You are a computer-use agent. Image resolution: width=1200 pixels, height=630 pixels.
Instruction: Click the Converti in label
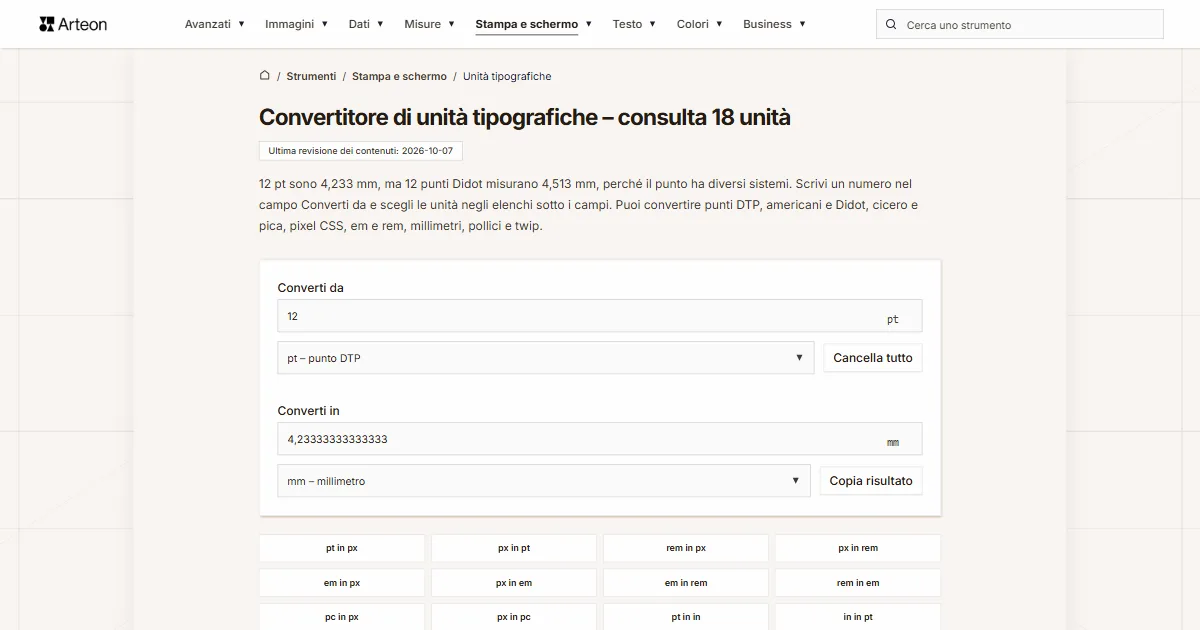coord(308,411)
